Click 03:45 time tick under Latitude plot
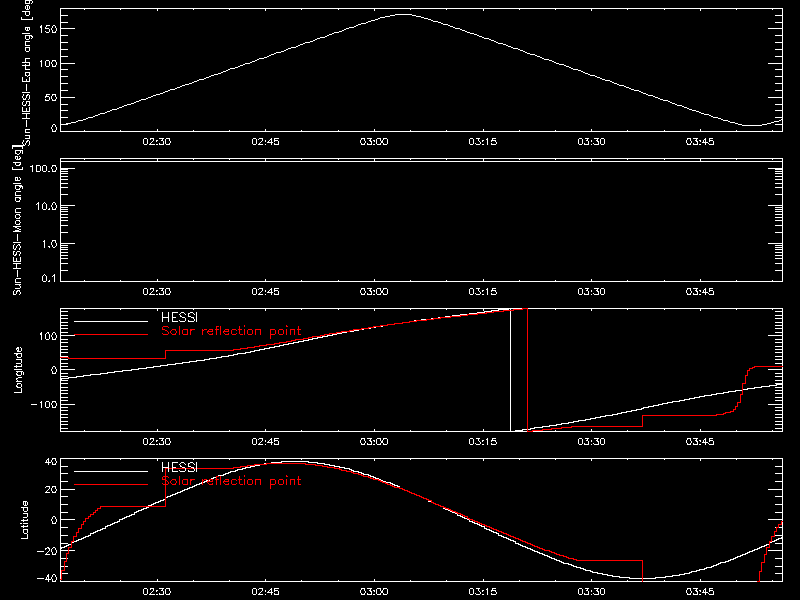 click(700, 591)
